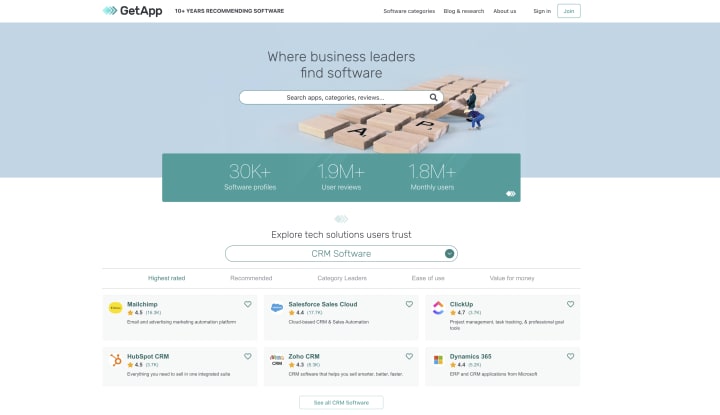Favorite Mailchimp with the heart icon
720x415 pixels.
248,304
